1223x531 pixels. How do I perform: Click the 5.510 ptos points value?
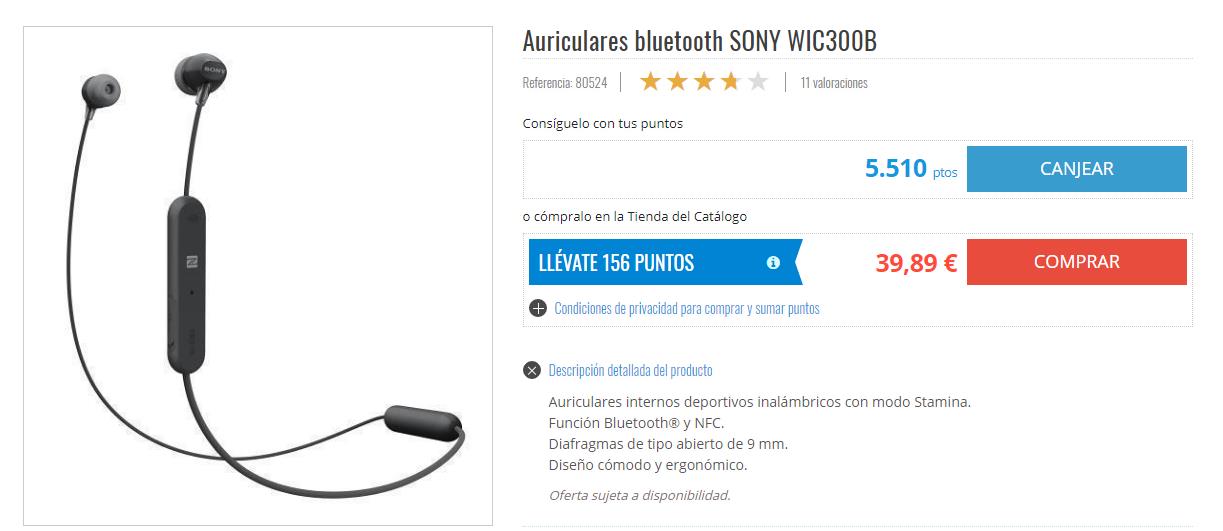pyautogui.click(x=911, y=169)
